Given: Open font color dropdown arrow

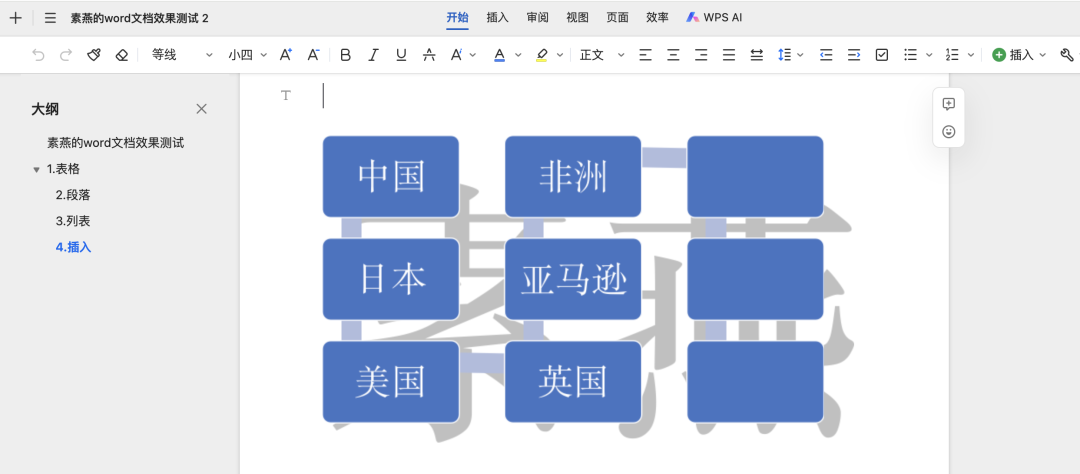Looking at the screenshot, I should [518, 55].
